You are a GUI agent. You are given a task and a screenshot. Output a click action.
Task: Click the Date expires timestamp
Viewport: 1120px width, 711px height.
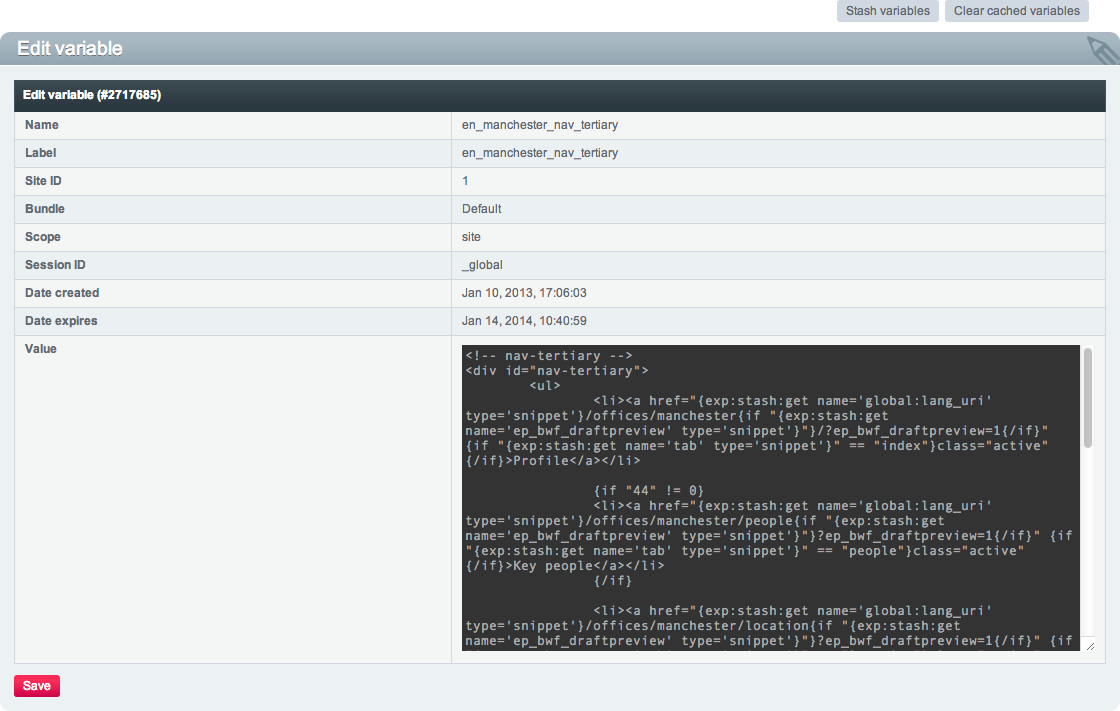click(523, 321)
